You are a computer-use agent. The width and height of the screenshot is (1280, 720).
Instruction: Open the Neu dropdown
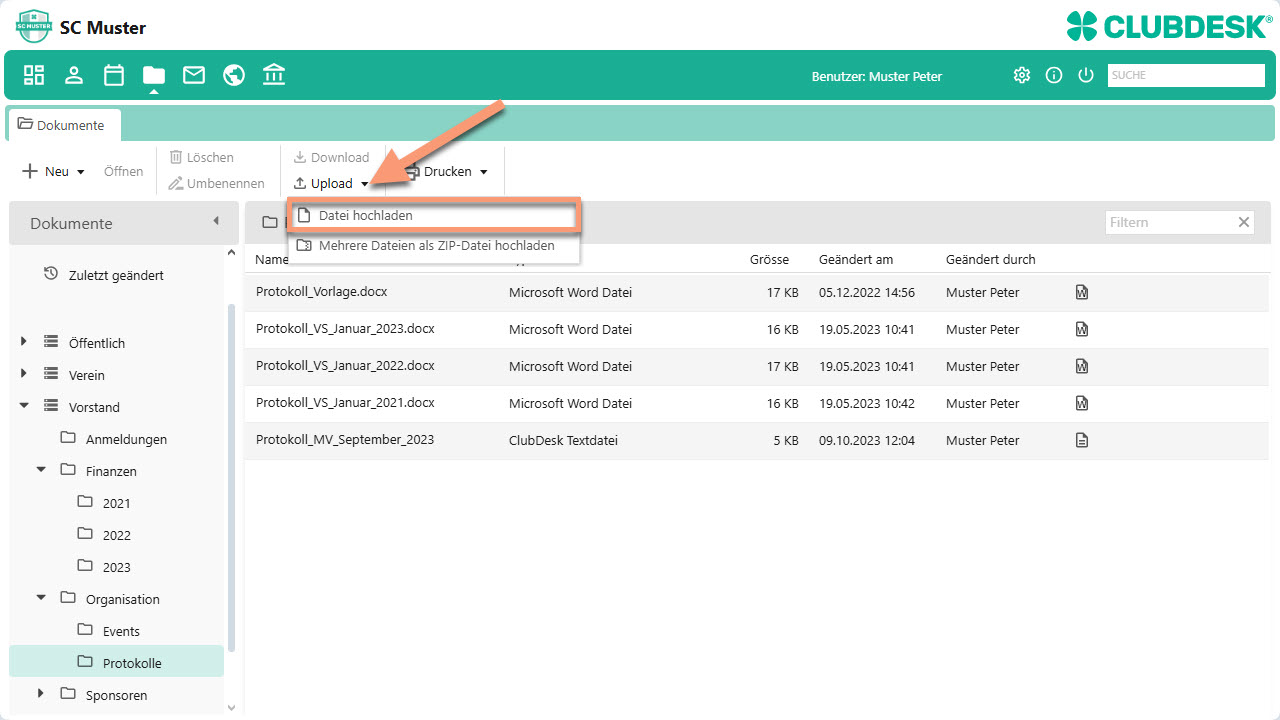click(x=53, y=171)
